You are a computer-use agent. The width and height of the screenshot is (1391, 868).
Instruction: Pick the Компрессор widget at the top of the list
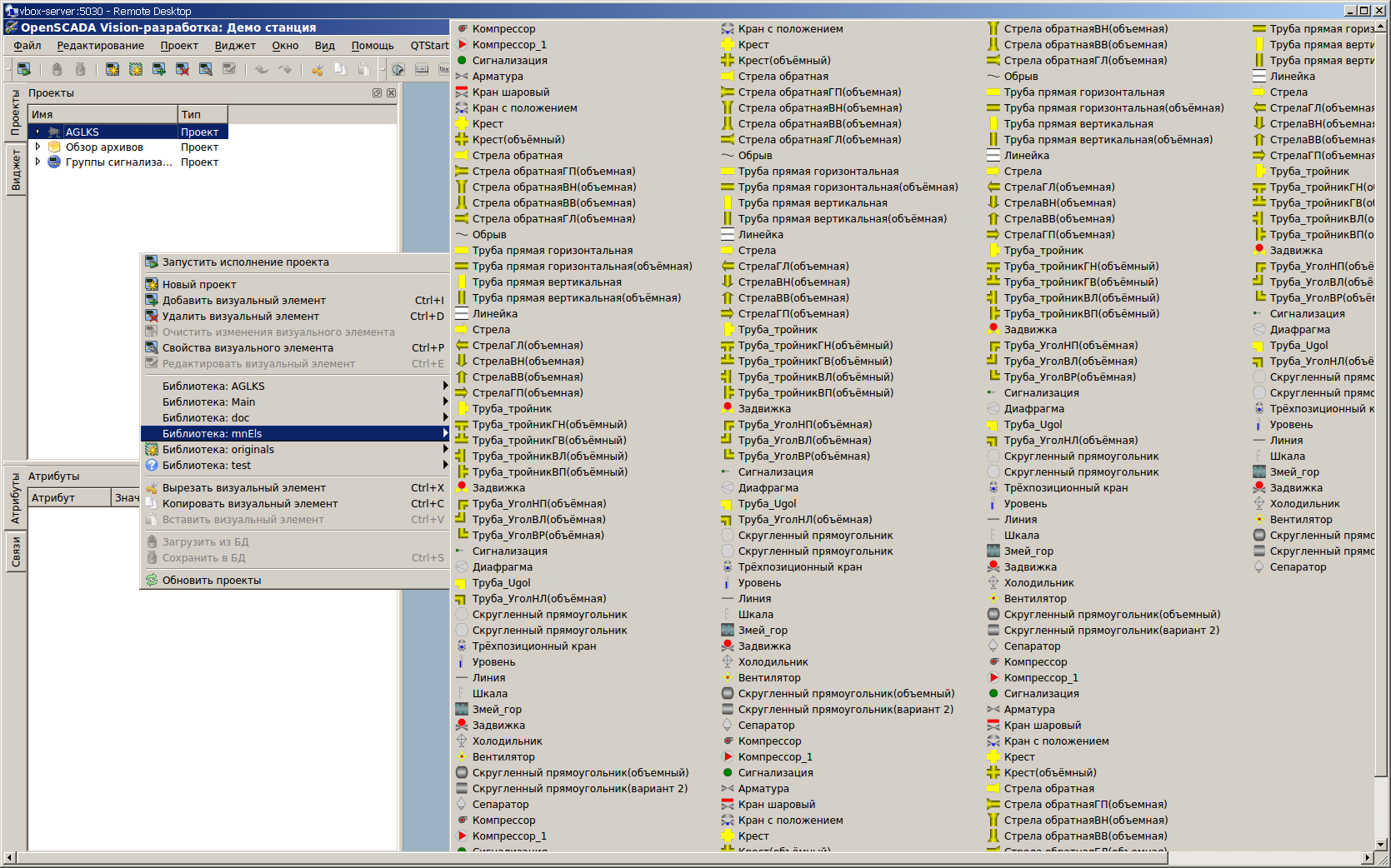coord(503,29)
